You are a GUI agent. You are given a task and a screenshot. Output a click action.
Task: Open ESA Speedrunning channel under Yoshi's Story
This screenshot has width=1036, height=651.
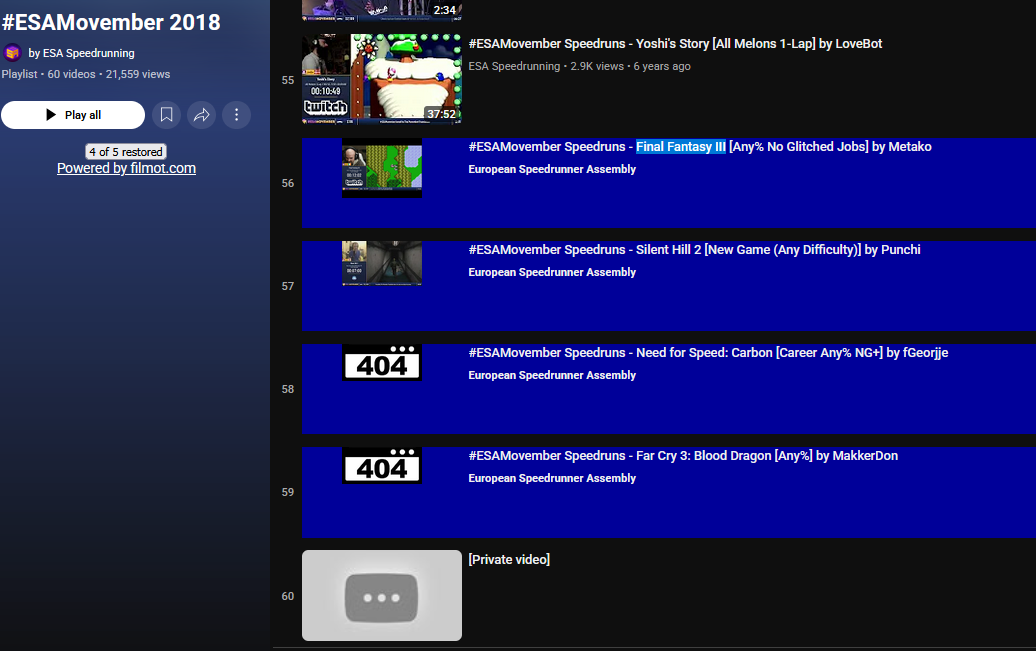tap(514, 66)
